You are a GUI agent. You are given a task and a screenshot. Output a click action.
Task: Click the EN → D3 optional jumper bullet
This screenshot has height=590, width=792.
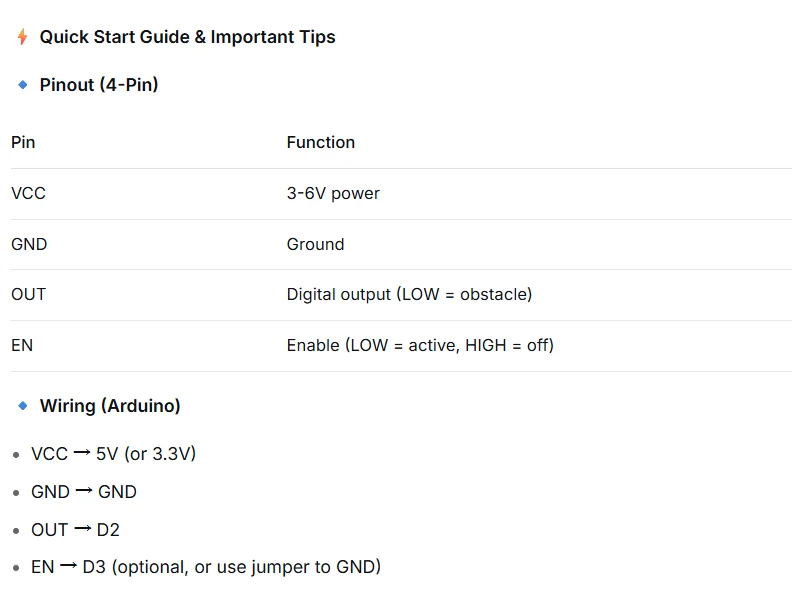click(x=206, y=567)
